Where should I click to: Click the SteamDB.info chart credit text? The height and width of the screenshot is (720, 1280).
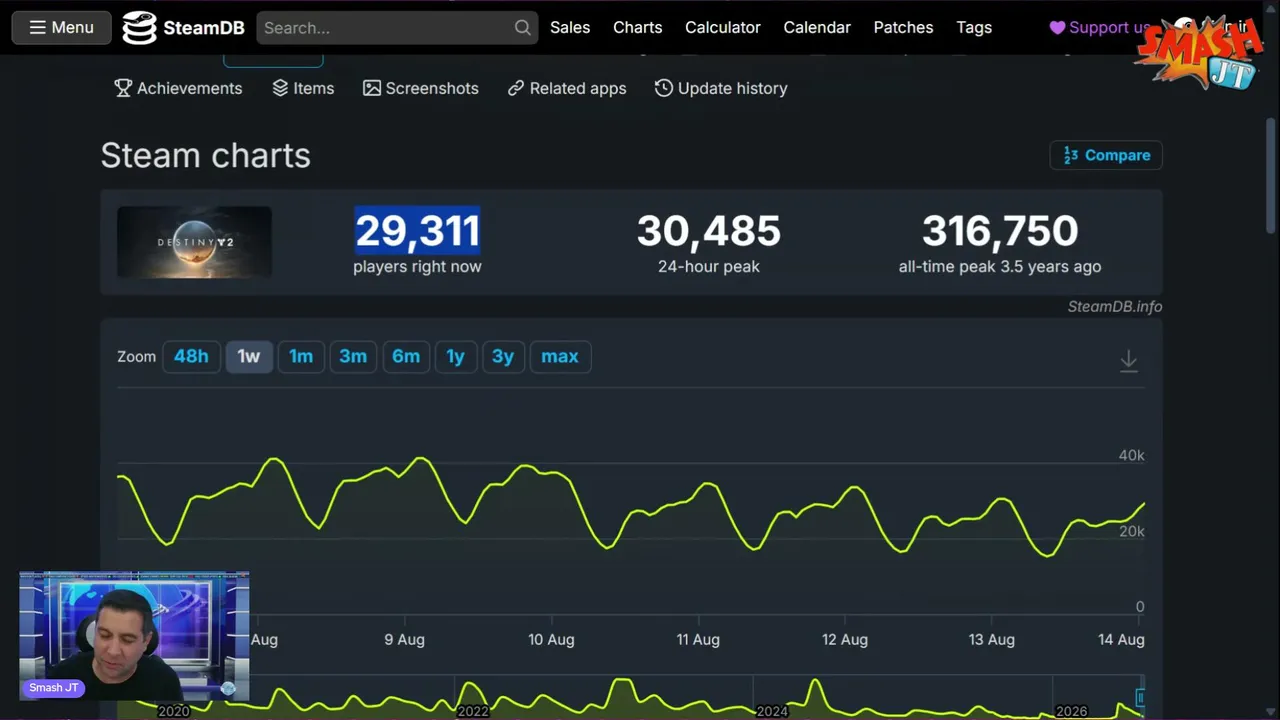tap(1114, 307)
